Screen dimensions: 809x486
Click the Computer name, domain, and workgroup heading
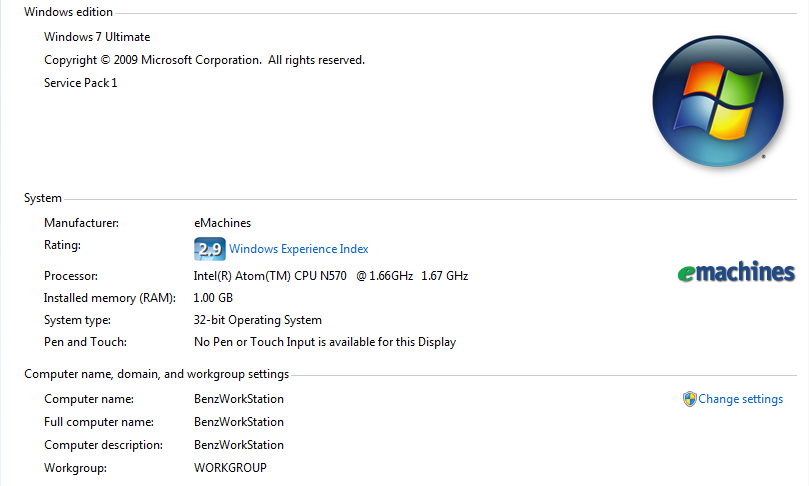156,374
